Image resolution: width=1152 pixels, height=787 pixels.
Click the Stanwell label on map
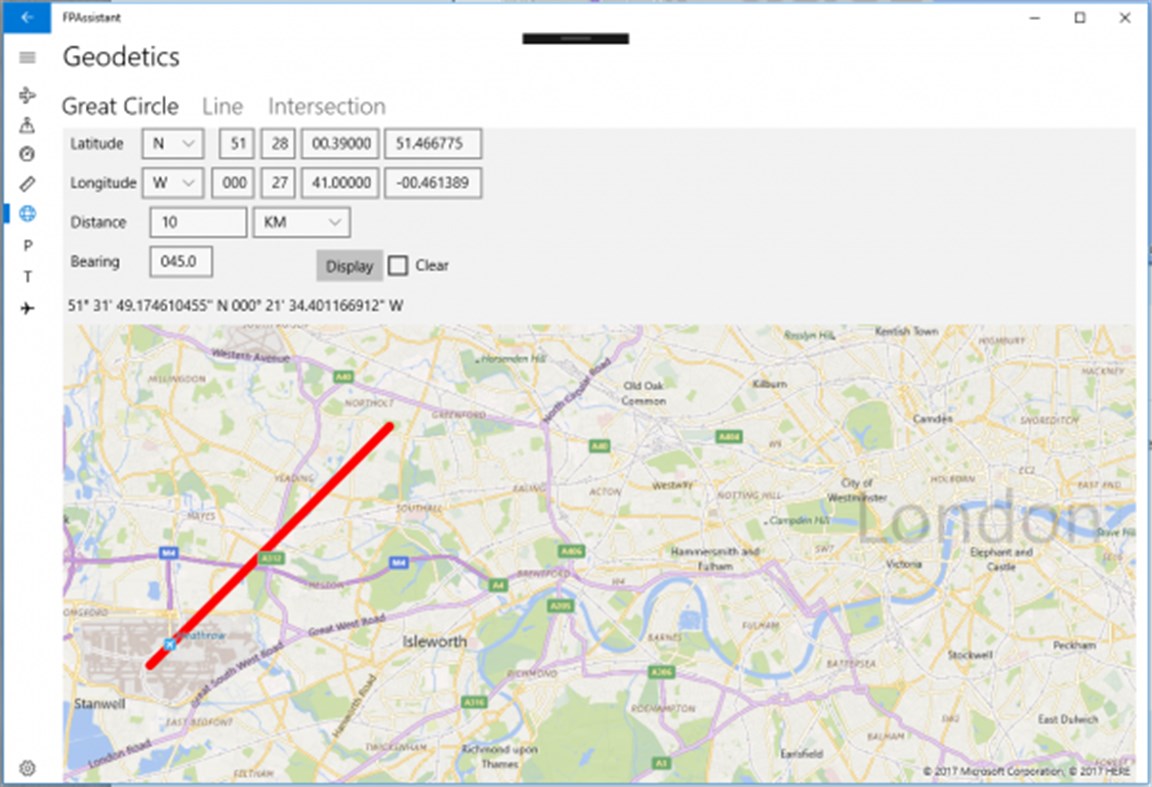[x=100, y=704]
